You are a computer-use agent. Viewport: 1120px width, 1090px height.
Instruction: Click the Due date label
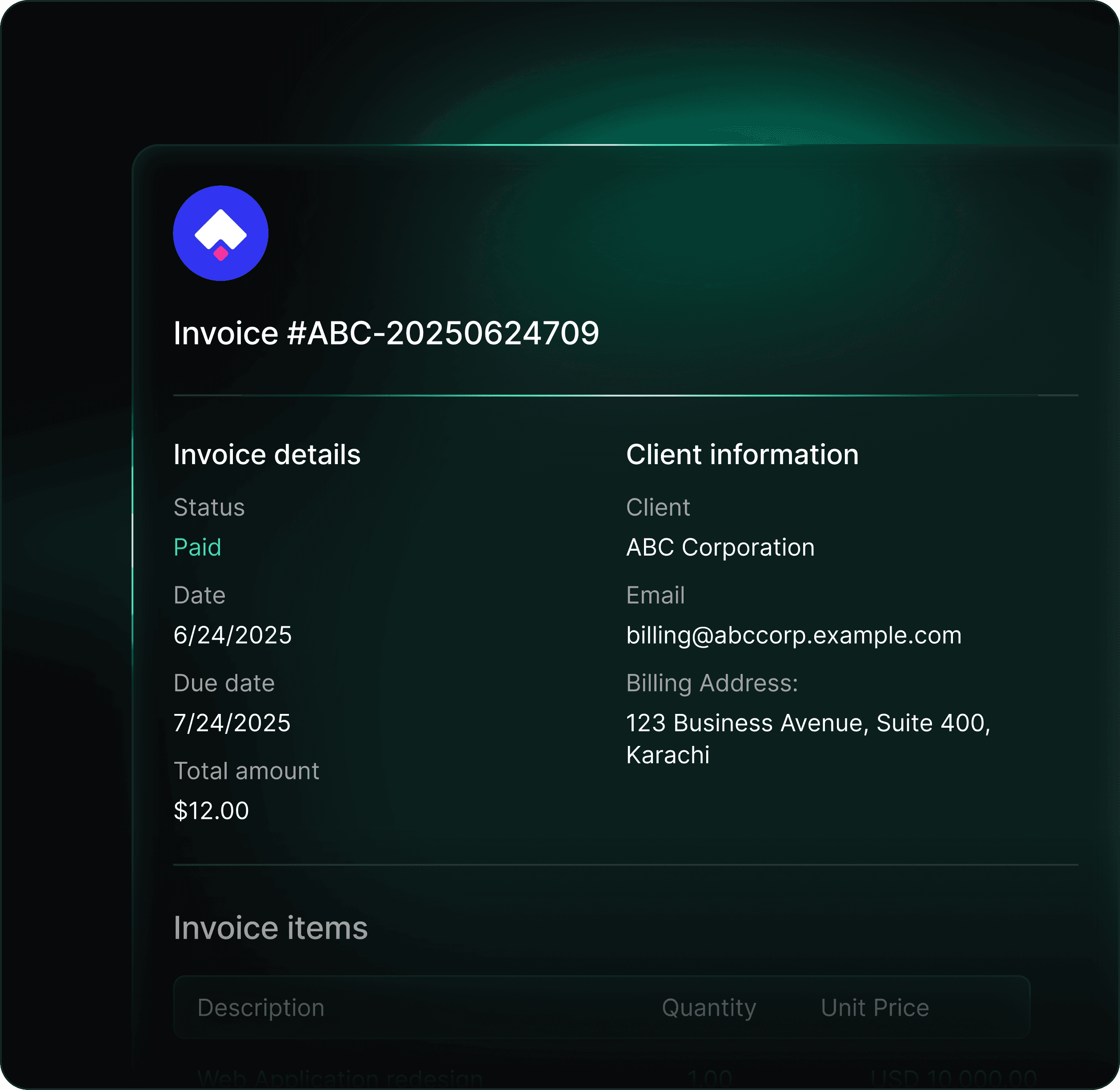(224, 683)
